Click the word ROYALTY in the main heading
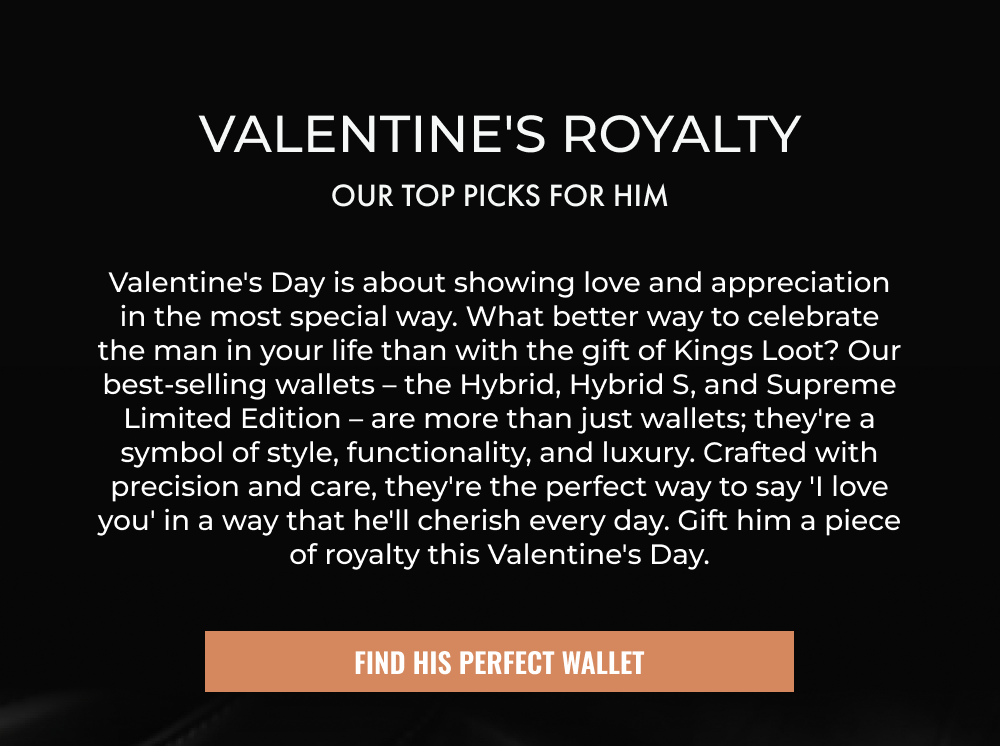The height and width of the screenshot is (746, 1000). point(682,134)
